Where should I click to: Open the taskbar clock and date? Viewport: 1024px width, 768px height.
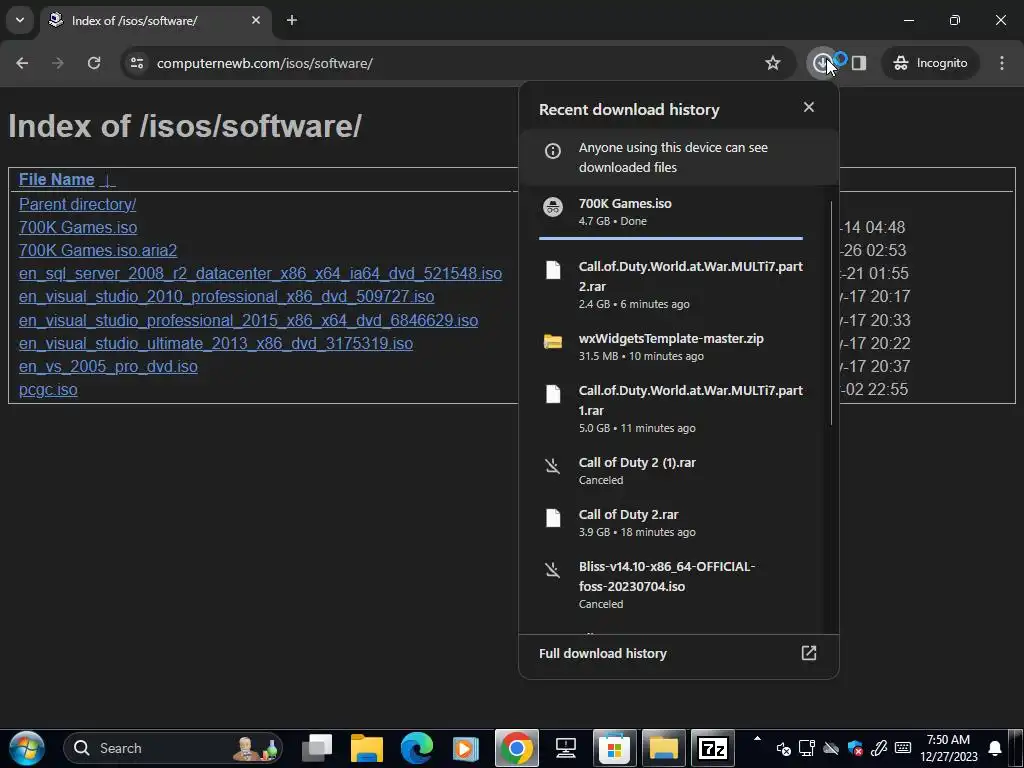(x=949, y=748)
